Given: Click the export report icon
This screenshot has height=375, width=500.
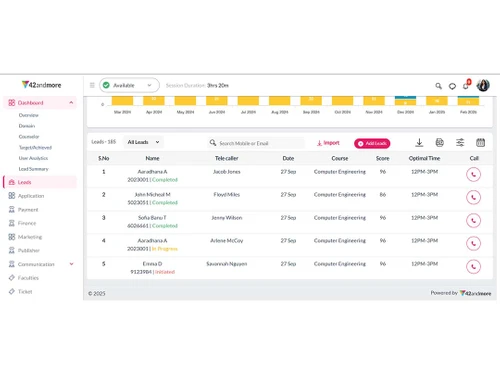Looking at the screenshot, I should (x=440, y=143).
